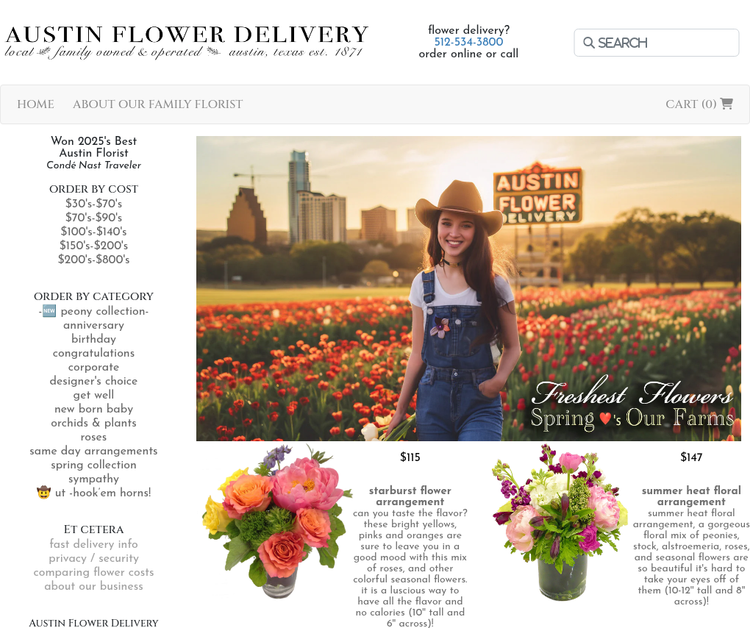This screenshot has width=750, height=628.
Task: Click the ORDER BY COST heading
Action: pos(94,189)
